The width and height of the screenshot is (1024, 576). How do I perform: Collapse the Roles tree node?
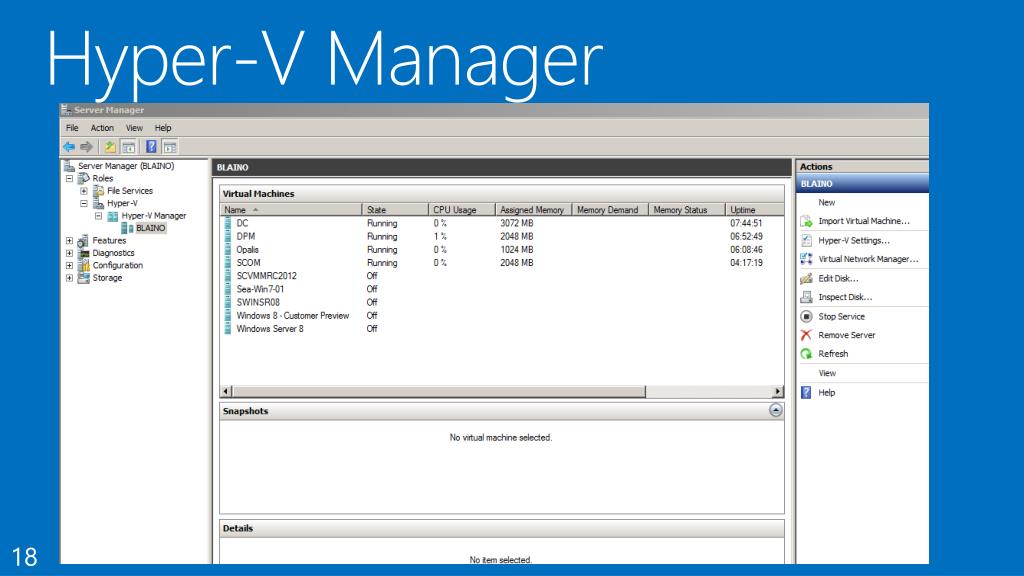pos(69,178)
